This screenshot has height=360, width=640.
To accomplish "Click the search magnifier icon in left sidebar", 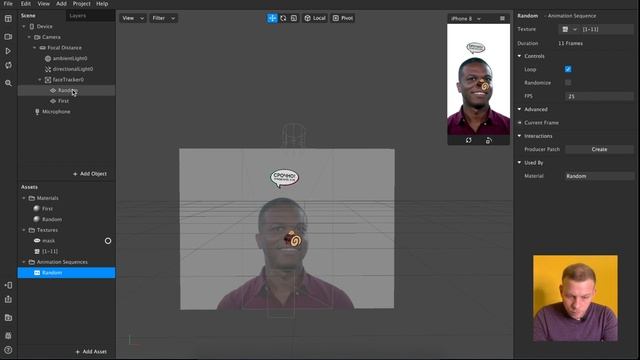I will point(8,83).
